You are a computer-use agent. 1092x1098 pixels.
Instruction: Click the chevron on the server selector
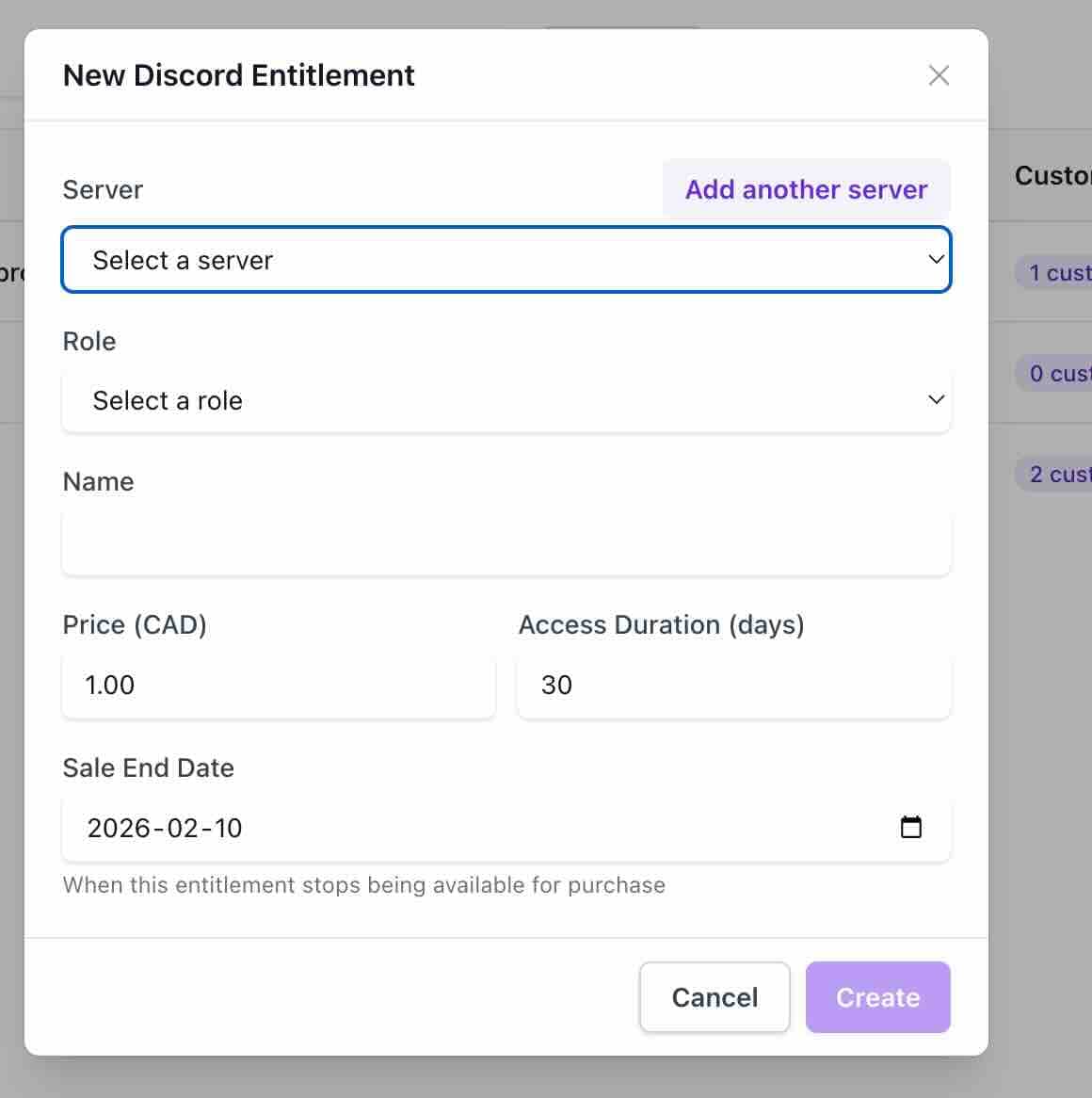936,259
